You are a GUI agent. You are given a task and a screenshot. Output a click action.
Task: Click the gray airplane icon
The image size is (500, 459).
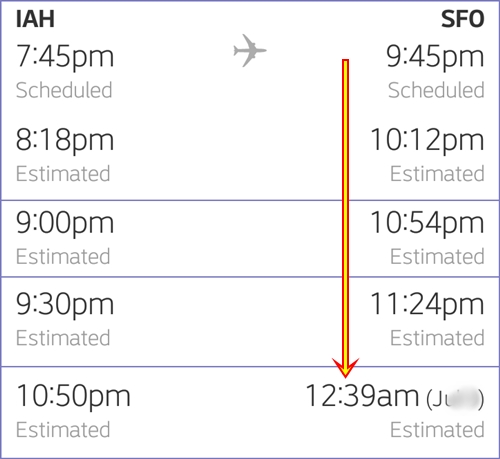pos(250,50)
